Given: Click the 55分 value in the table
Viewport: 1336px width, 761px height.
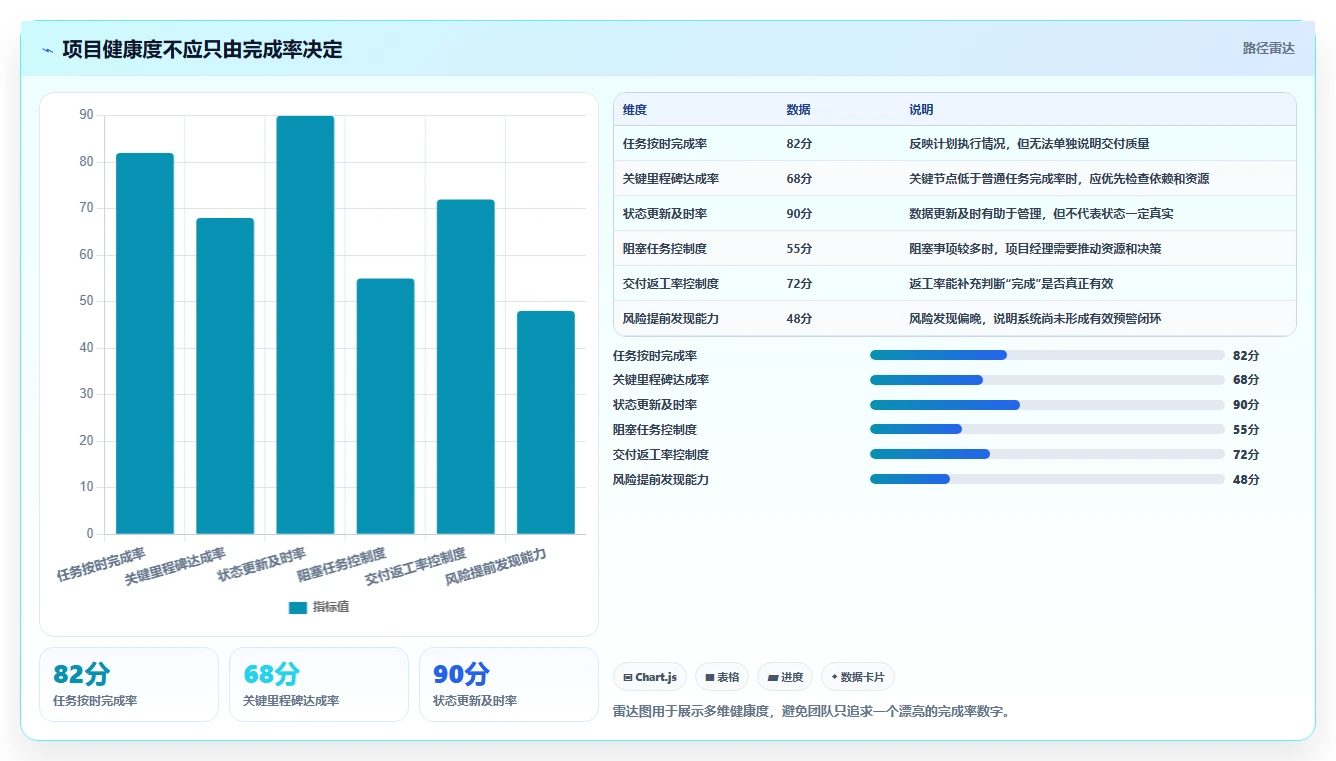Looking at the screenshot, I should [x=799, y=249].
